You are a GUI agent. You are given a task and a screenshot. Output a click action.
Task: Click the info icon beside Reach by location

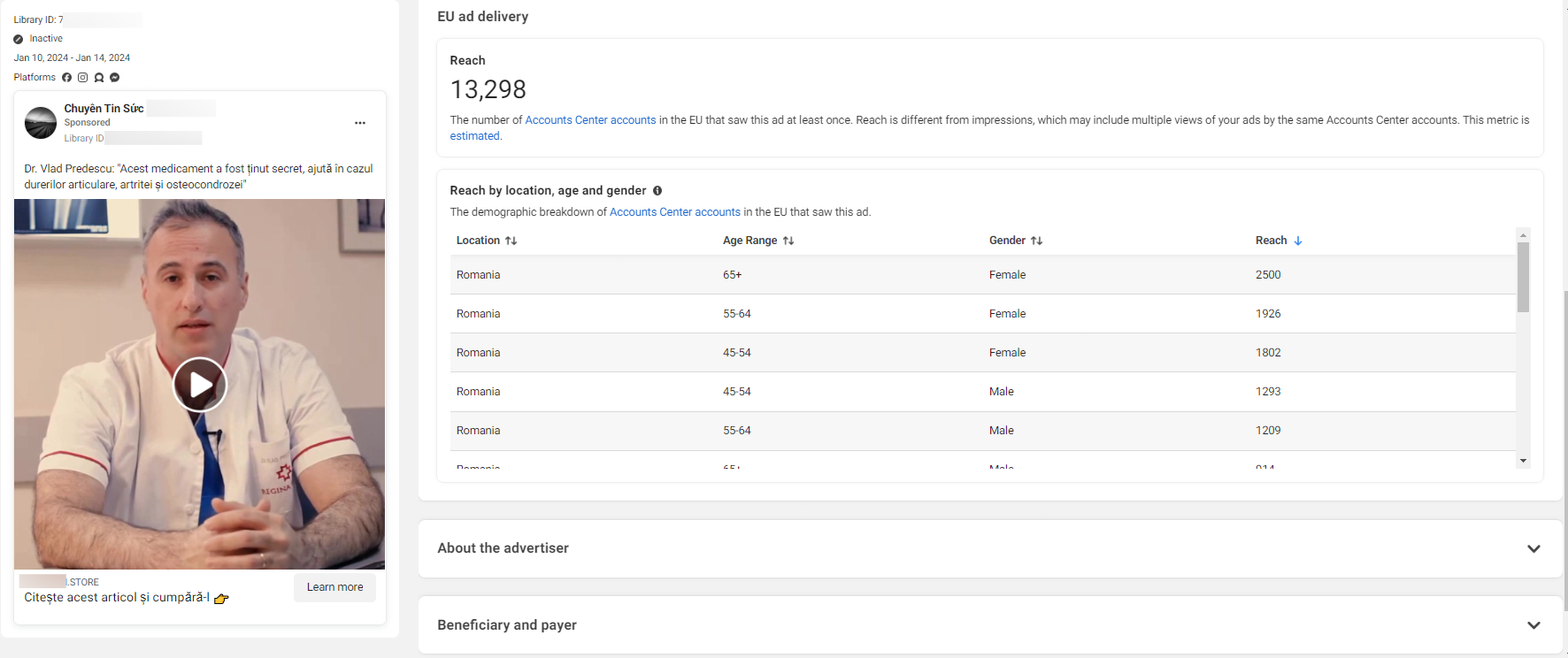pyautogui.click(x=657, y=191)
